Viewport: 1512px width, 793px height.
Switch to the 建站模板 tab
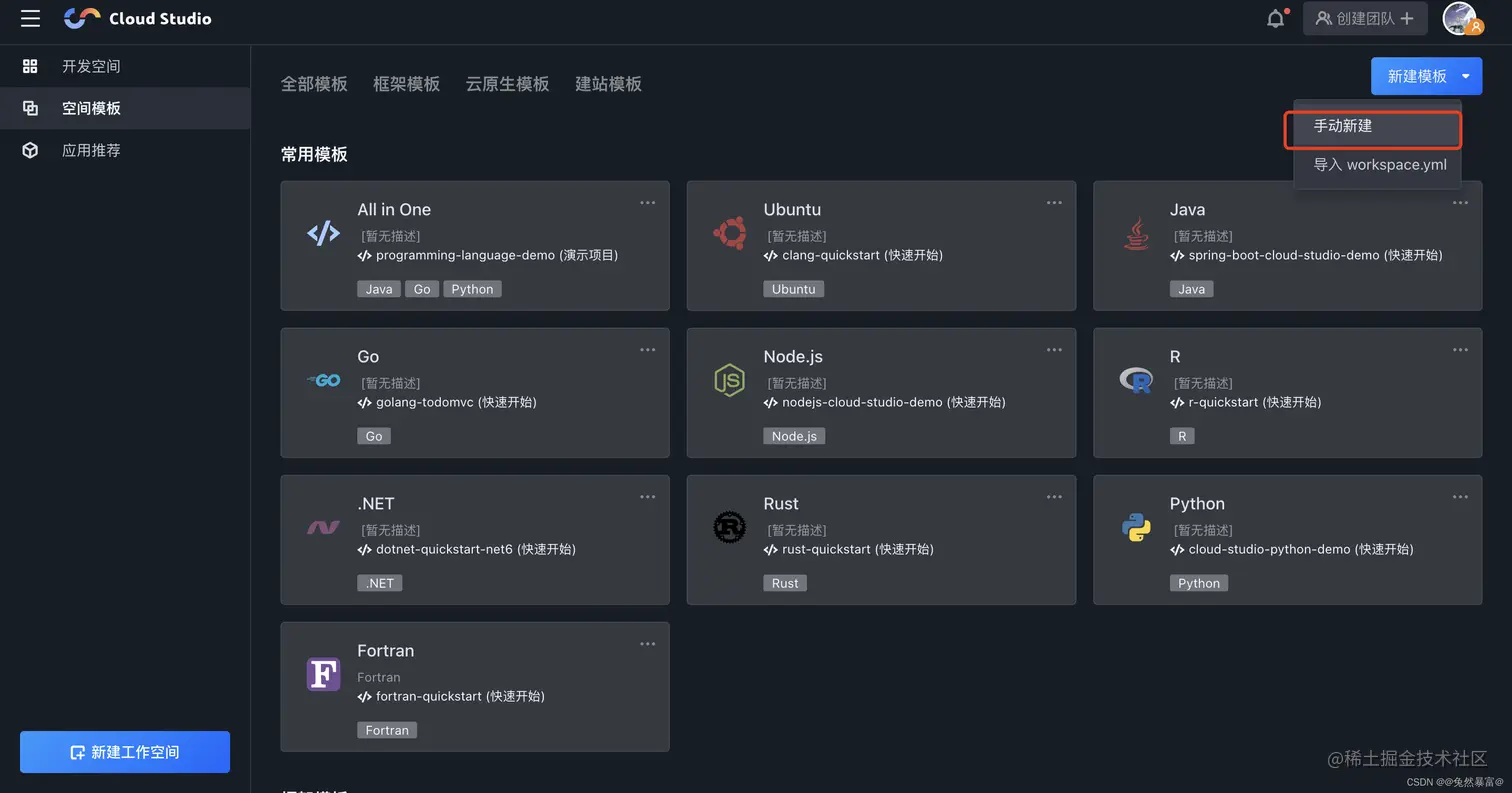(608, 84)
